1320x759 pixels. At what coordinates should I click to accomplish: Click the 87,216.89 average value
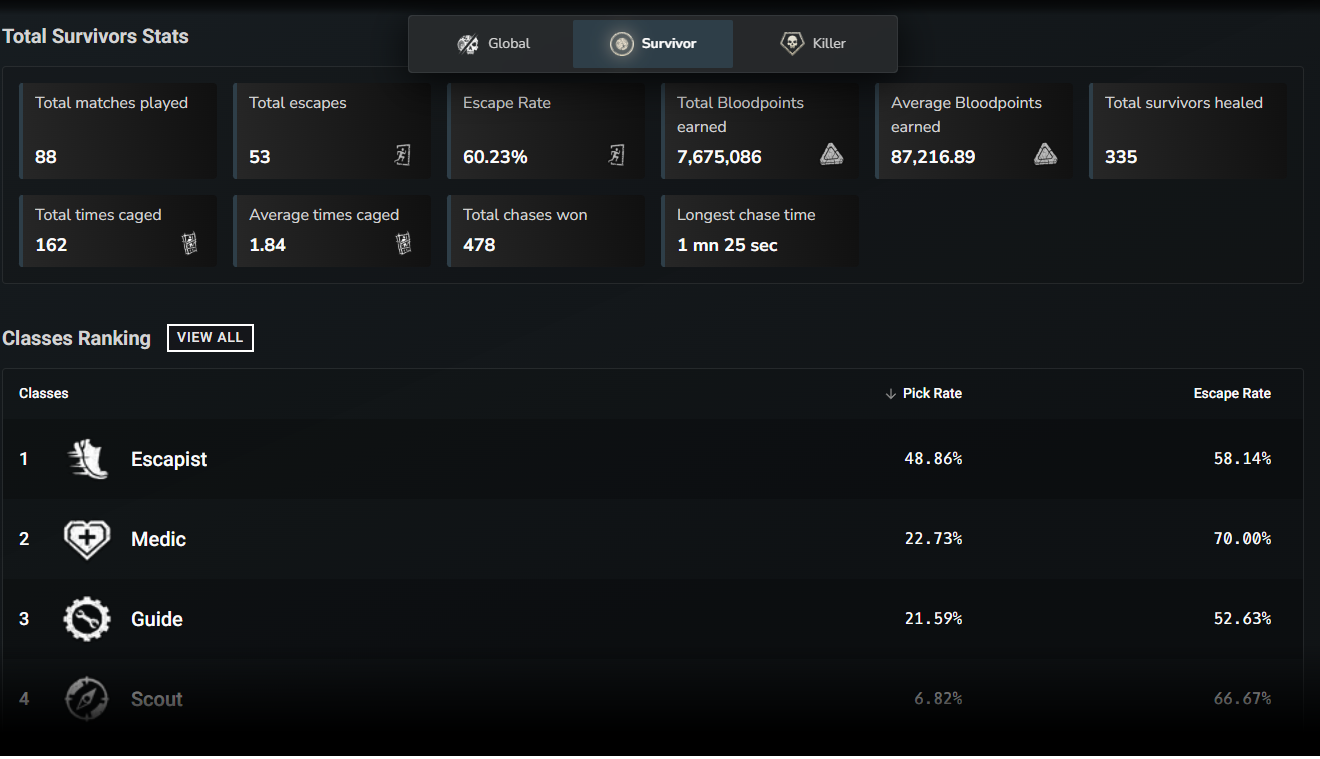point(933,157)
